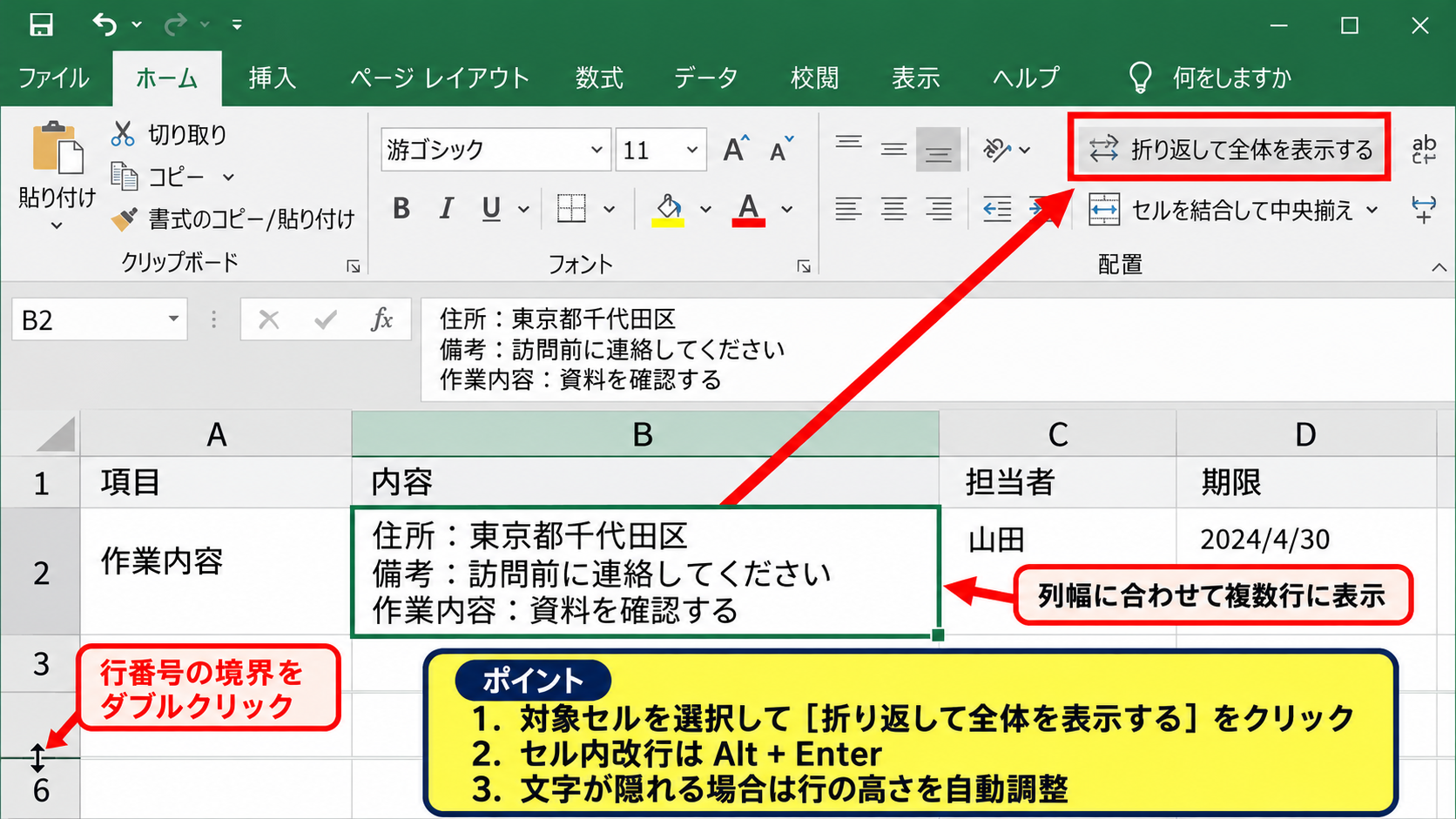Click the text orientation icon

pyautogui.click(x=996, y=150)
